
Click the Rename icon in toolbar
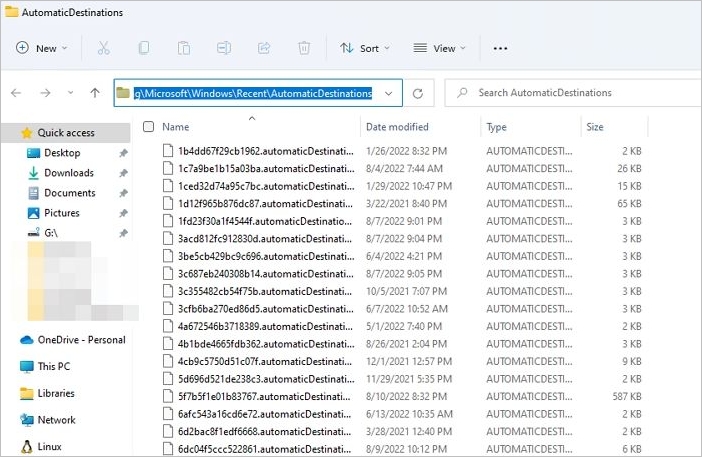224,48
